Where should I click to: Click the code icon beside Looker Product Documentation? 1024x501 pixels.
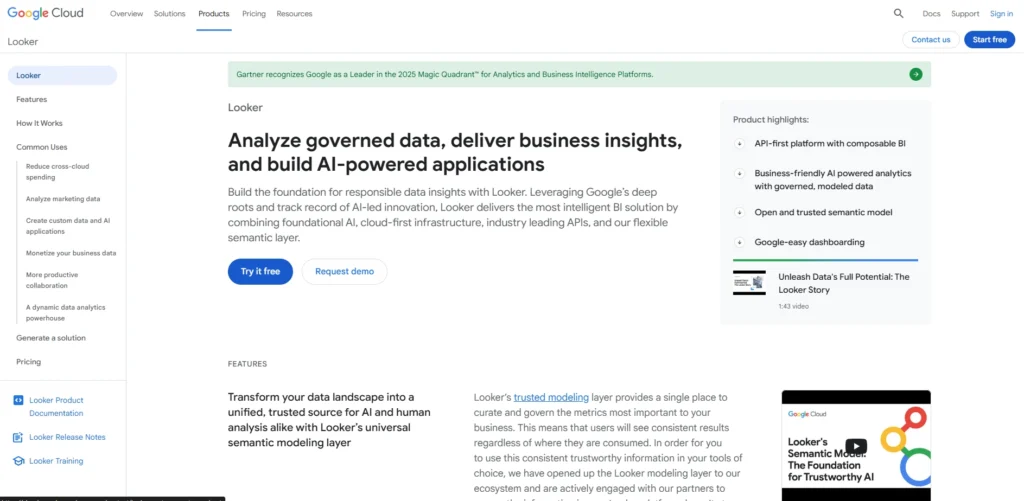pos(18,400)
